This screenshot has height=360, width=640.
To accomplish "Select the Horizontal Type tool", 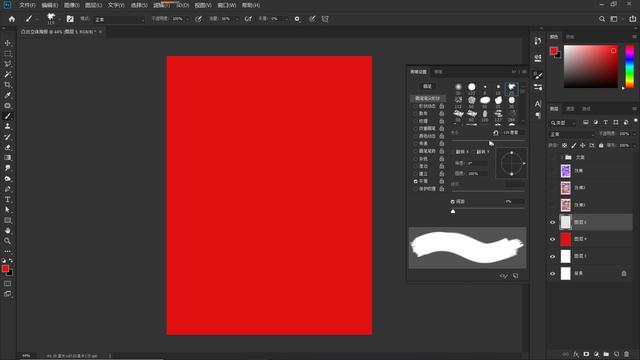I will (7, 199).
